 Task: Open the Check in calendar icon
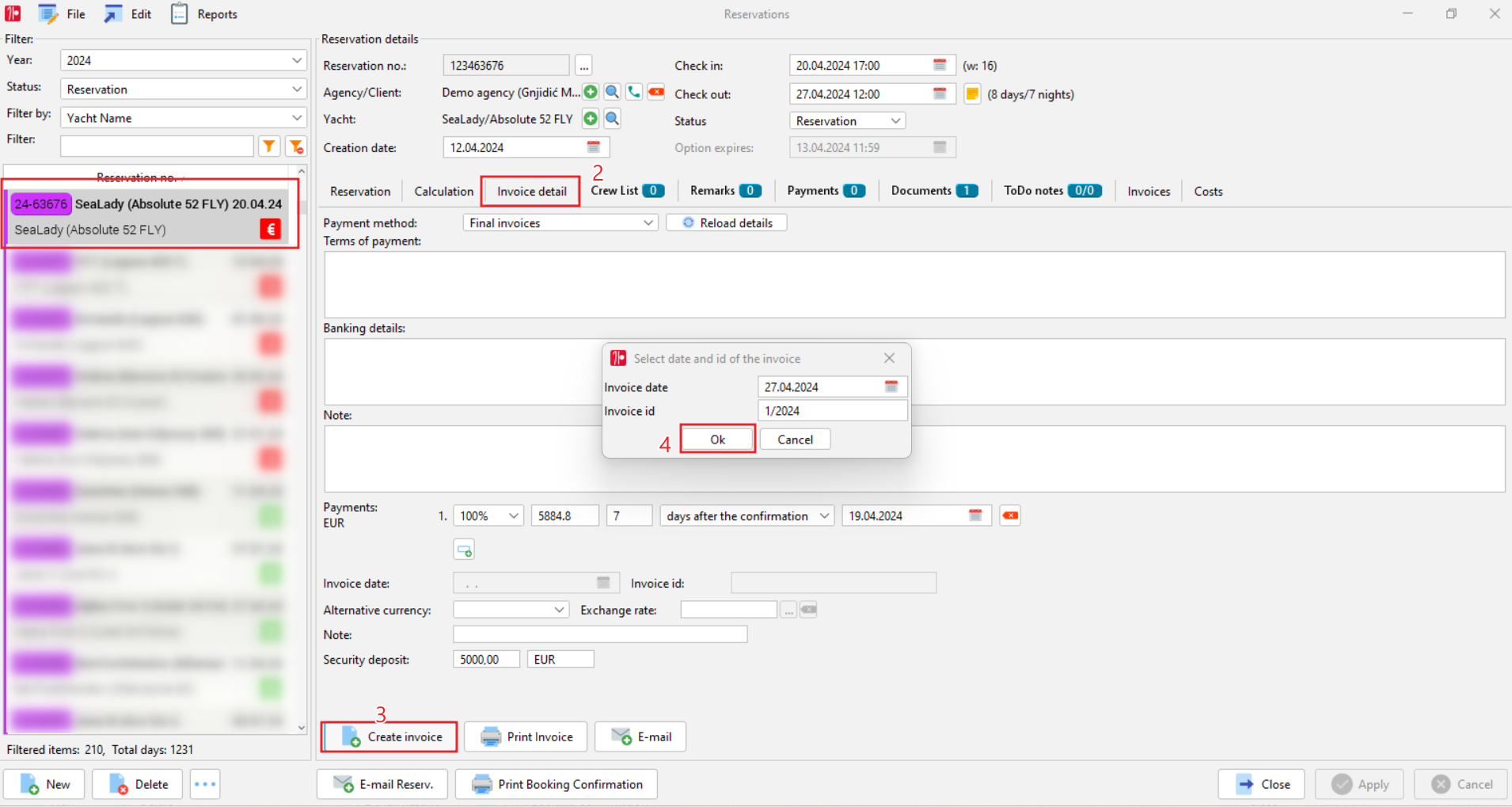click(940, 65)
